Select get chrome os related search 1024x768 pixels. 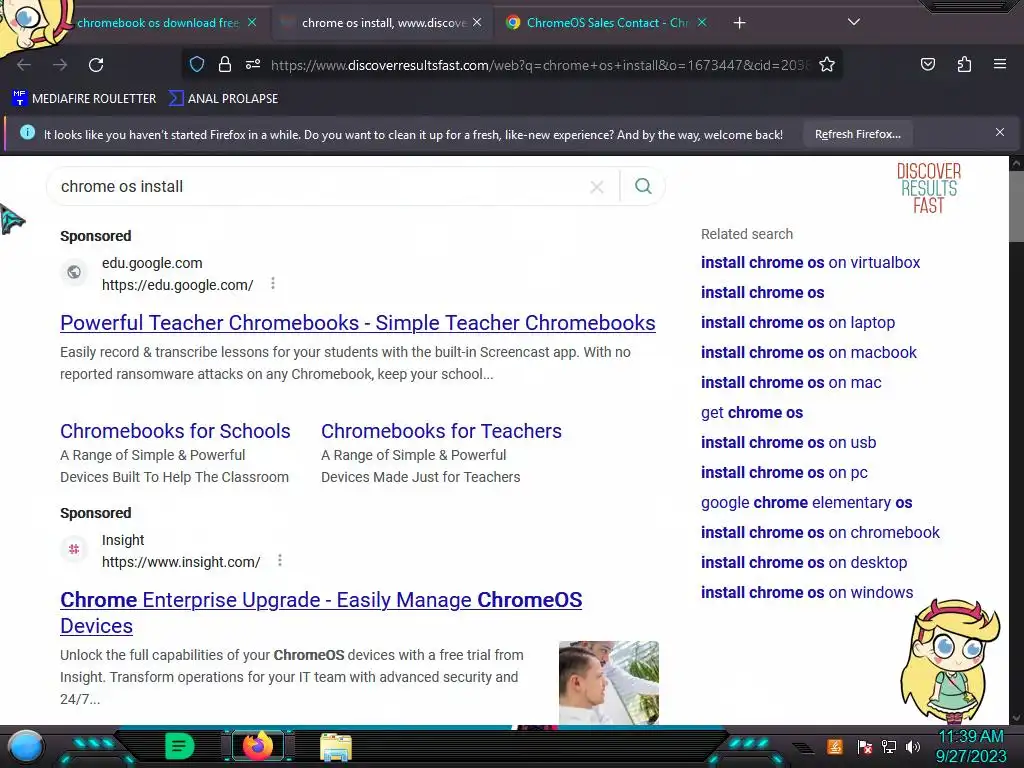tap(752, 413)
